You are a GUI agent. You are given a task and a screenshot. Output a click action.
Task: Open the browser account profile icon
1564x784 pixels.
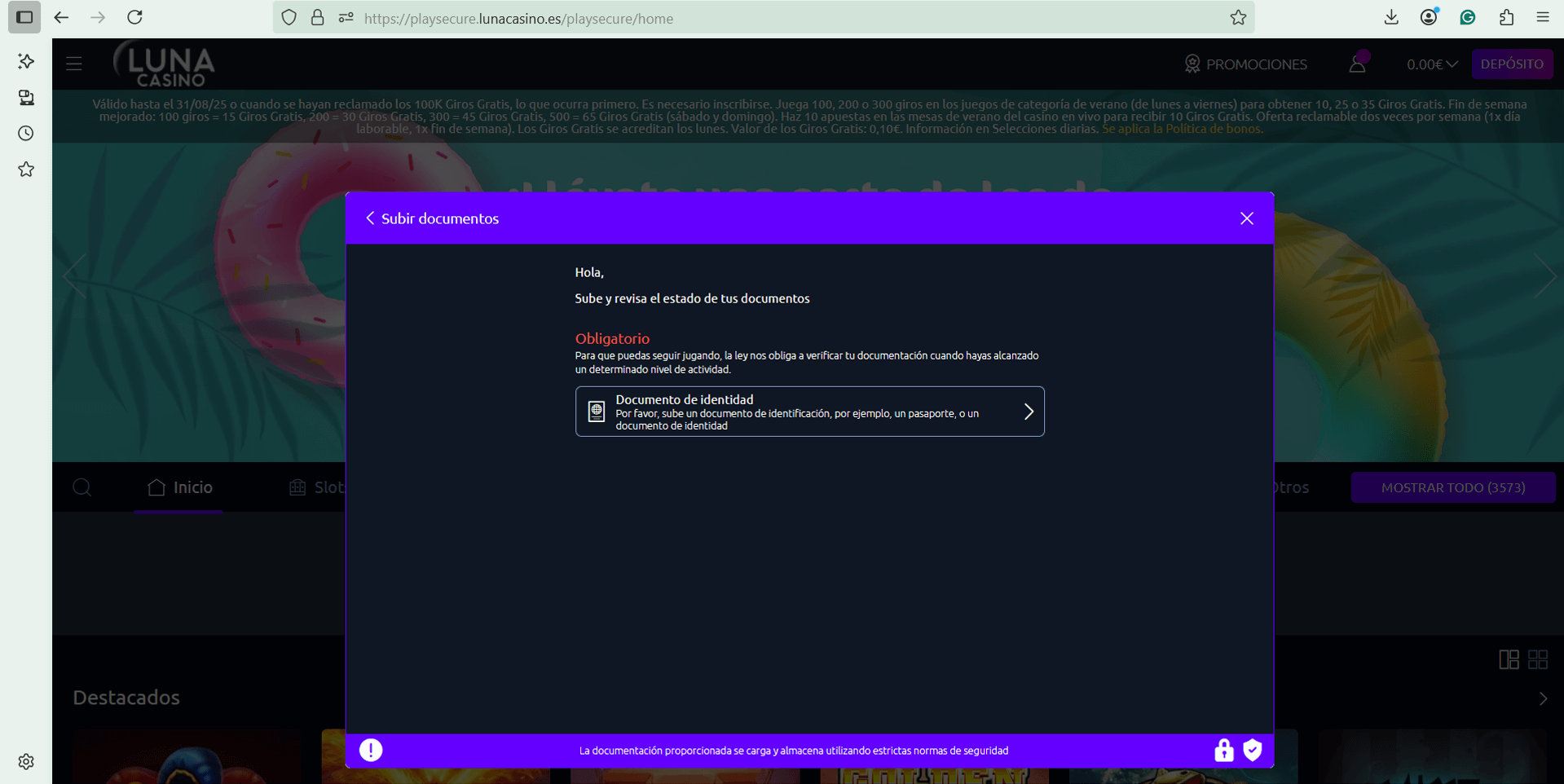click(1429, 17)
